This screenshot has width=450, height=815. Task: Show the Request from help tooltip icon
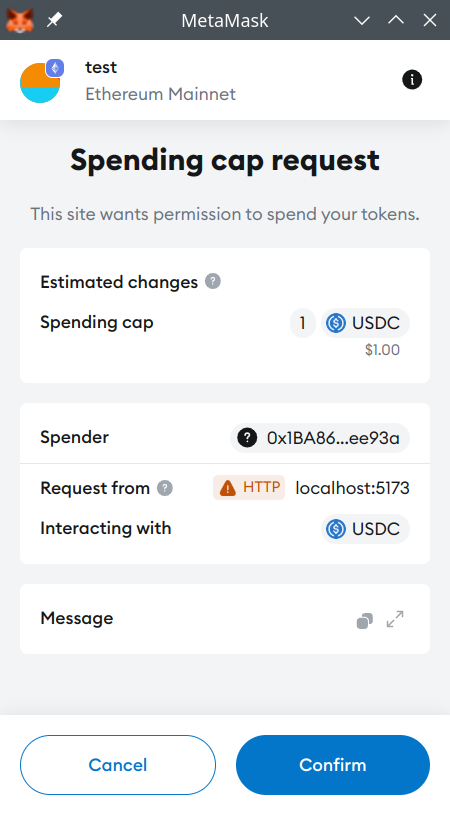pyautogui.click(x=165, y=488)
